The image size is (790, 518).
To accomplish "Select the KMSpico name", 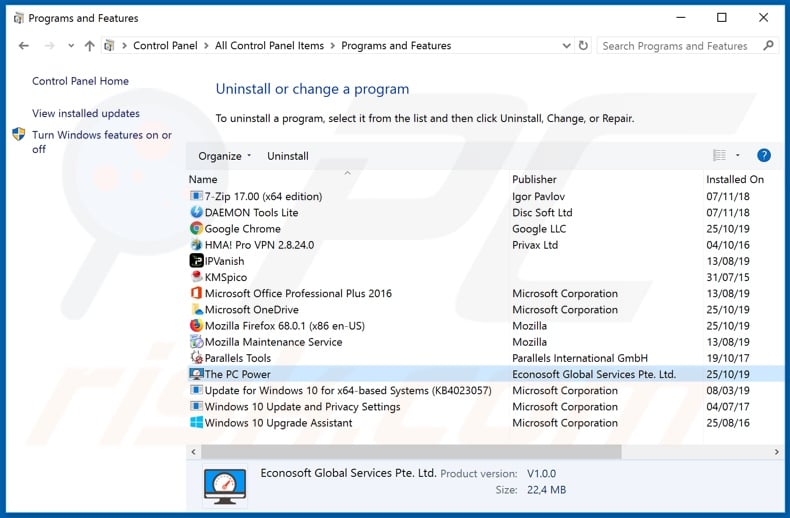I will (x=226, y=277).
